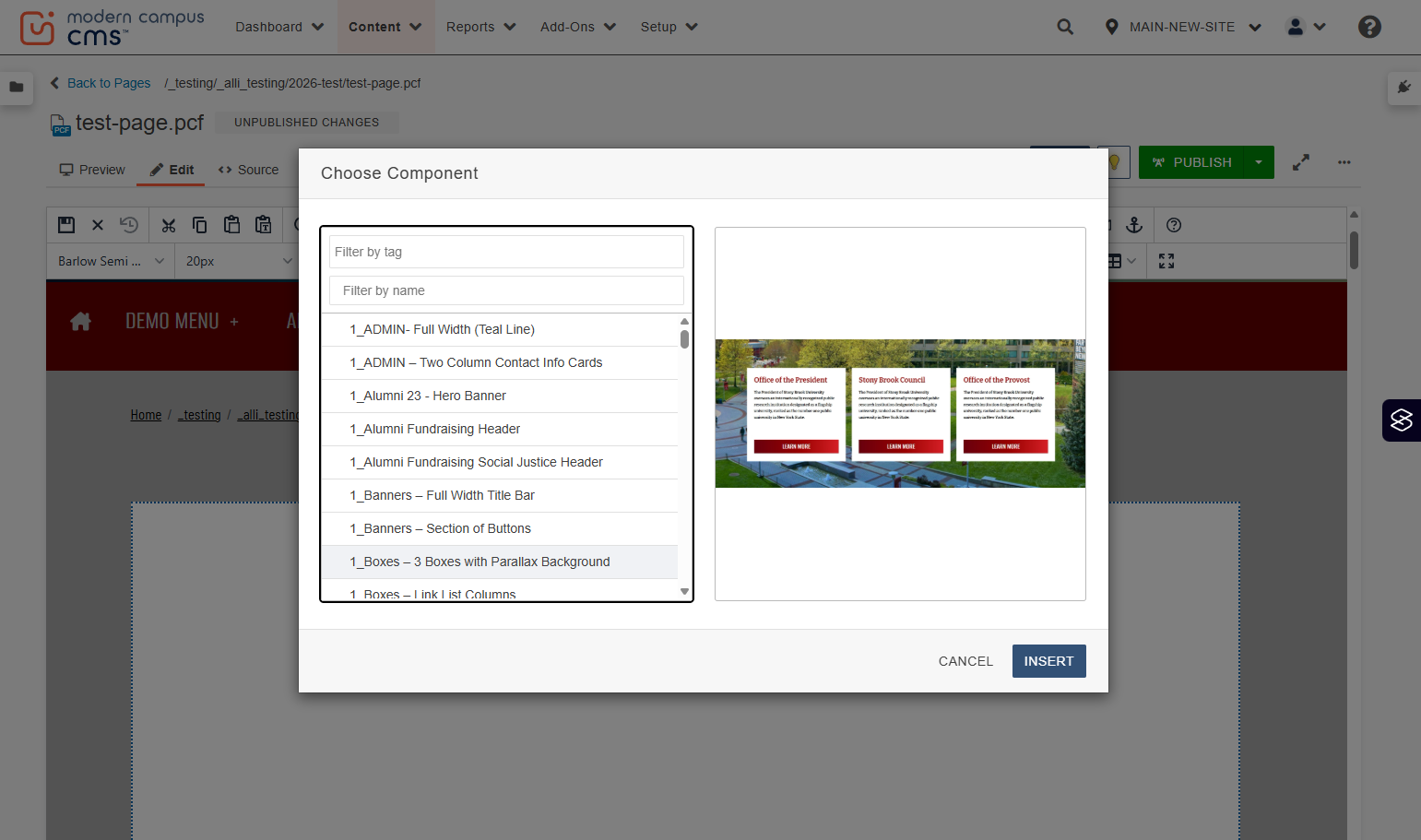
Task: Open the file navigation folder icon
Action: point(17,88)
